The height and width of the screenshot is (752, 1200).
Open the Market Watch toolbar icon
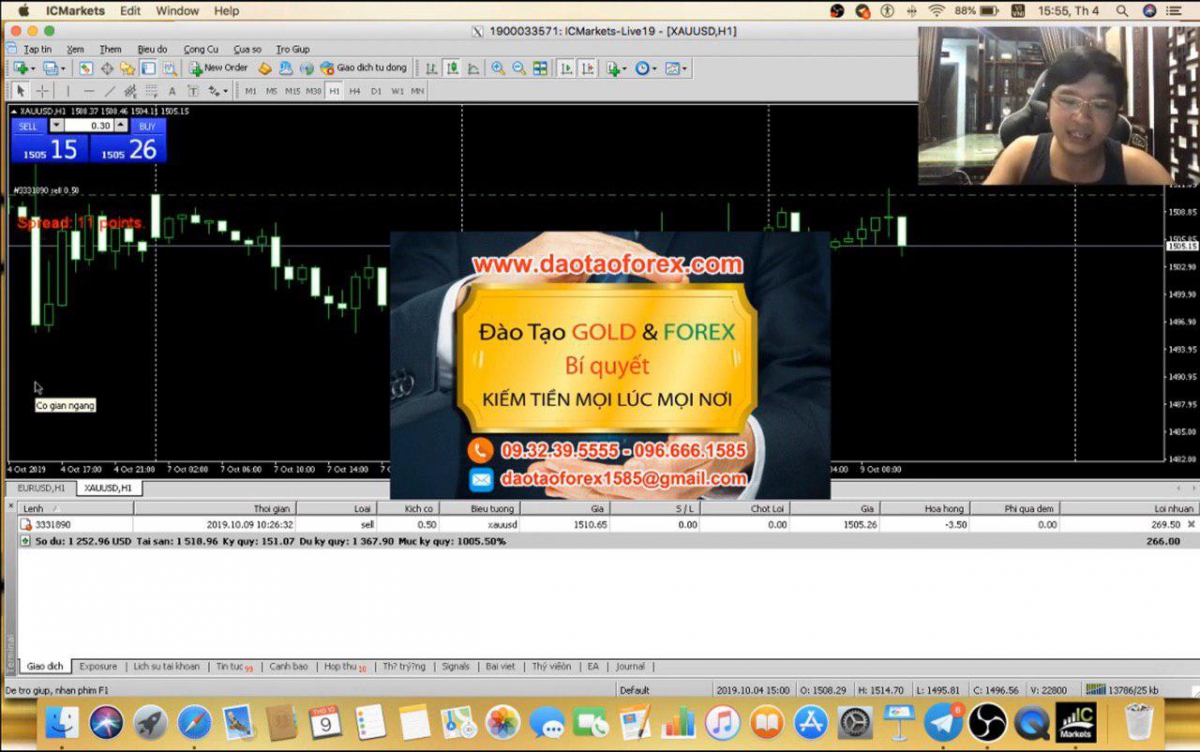[x=86, y=68]
